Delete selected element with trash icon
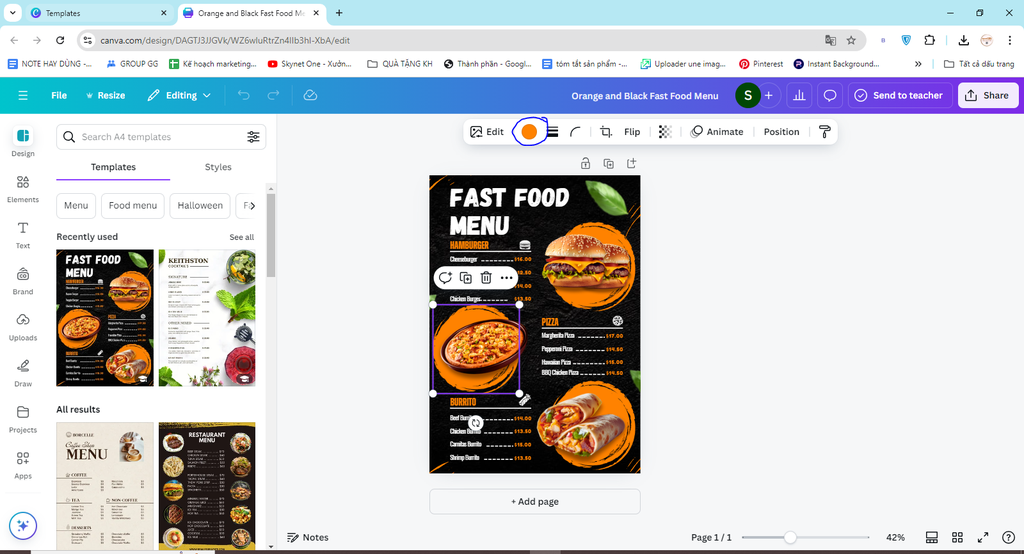 click(x=486, y=278)
